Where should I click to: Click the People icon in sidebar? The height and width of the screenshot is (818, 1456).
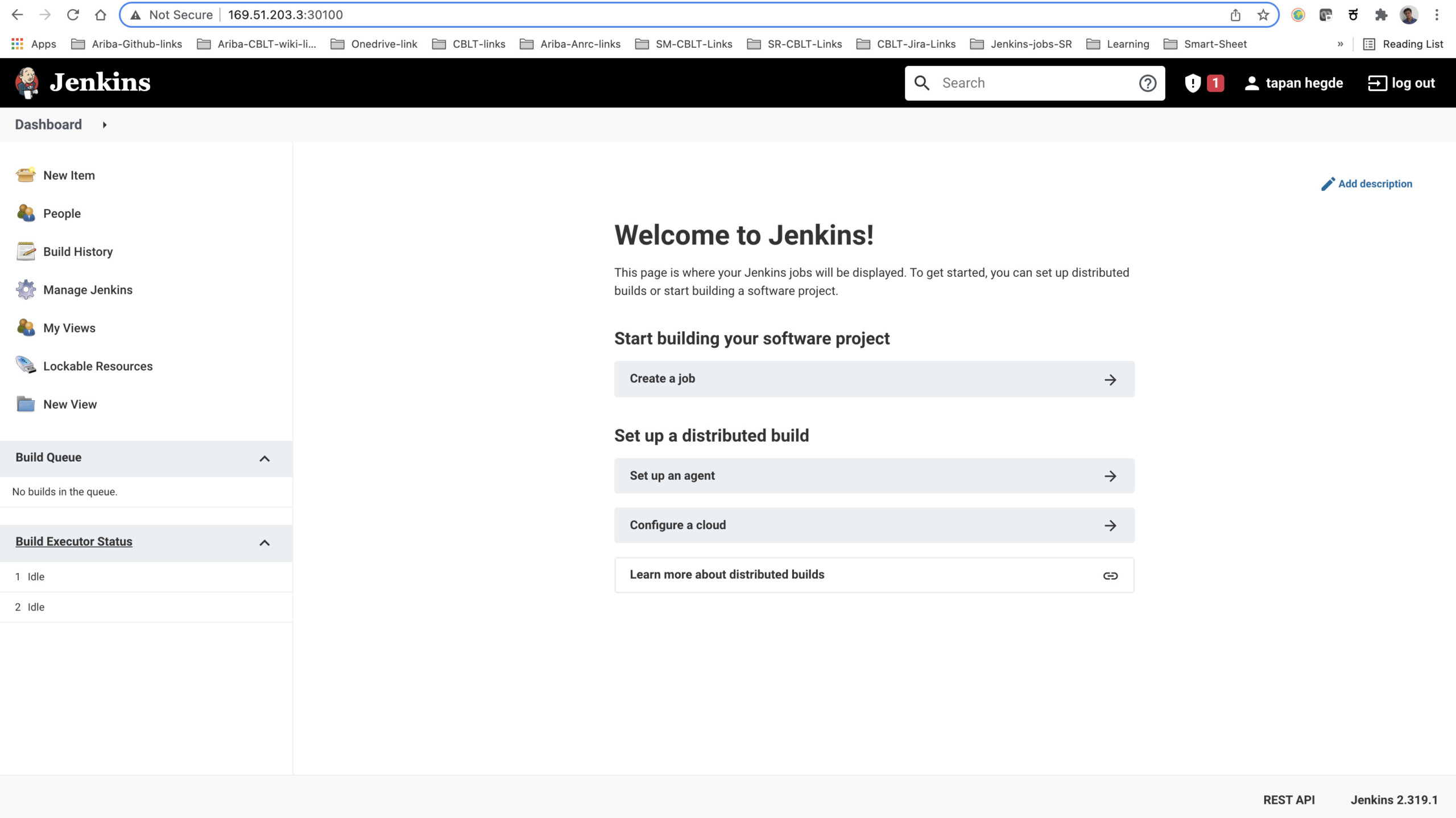pos(26,213)
